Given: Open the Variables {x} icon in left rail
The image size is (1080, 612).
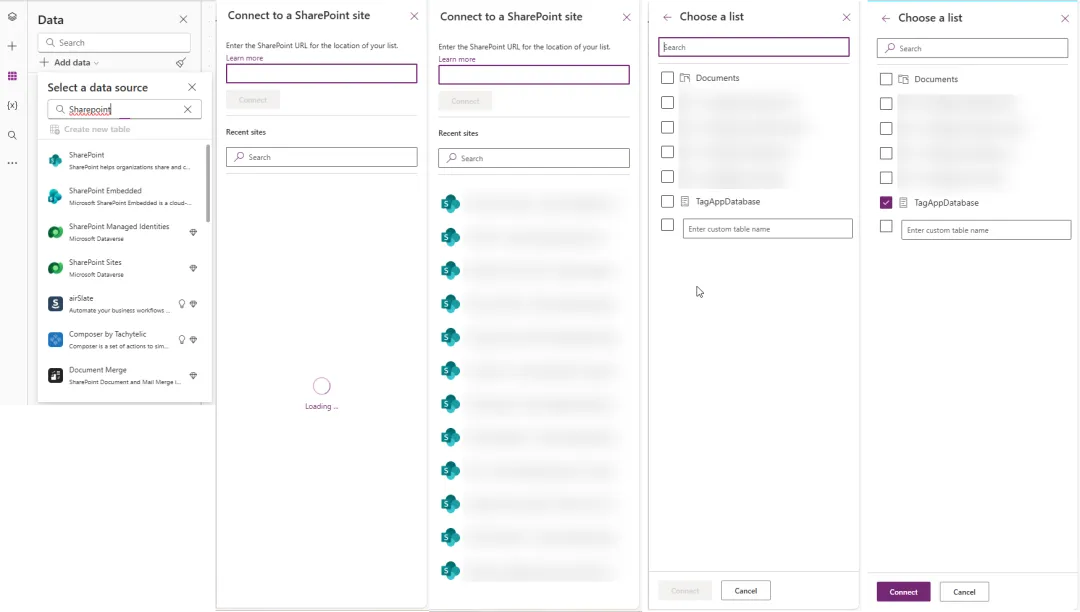Looking at the screenshot, I should click(x=12, y=105).
